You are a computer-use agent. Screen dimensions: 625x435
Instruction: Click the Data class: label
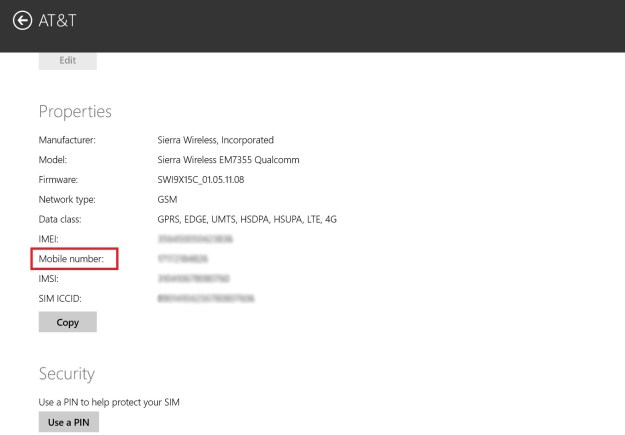[x=60, y=219]
